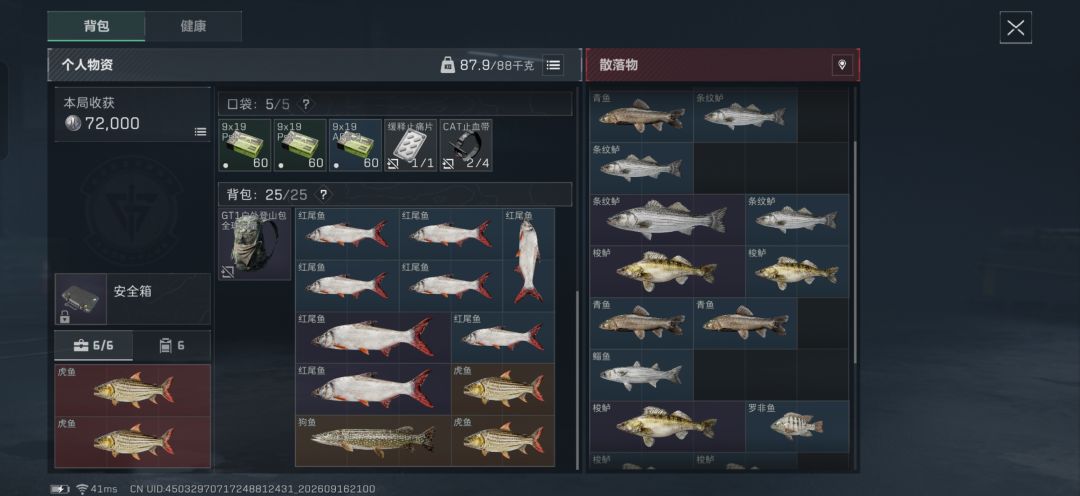Select the 青鱼 beside a 条纹鲈 in 散落物
The image size is (1080, 496).
641,116
